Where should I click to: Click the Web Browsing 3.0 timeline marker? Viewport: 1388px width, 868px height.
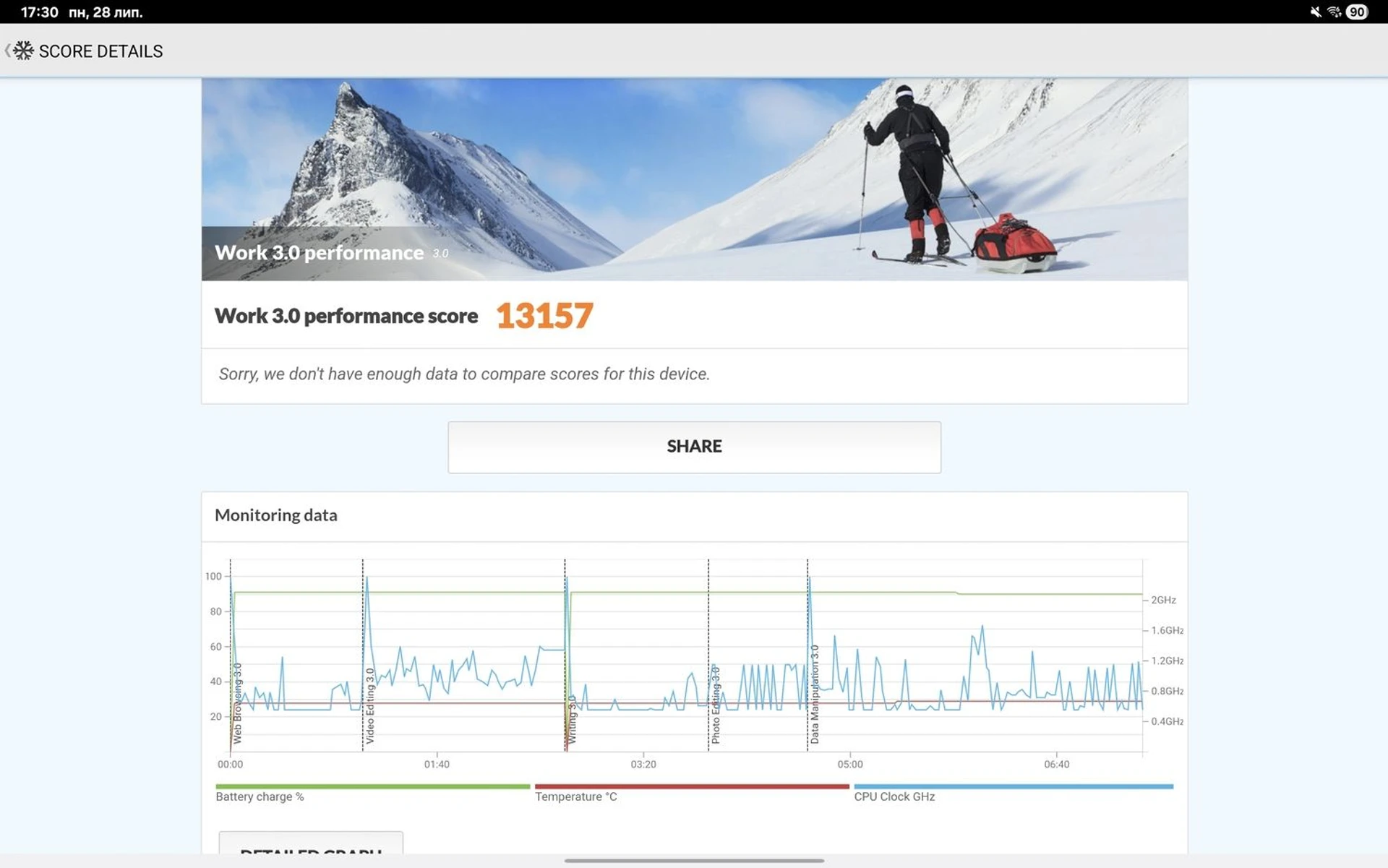point(237,703)
